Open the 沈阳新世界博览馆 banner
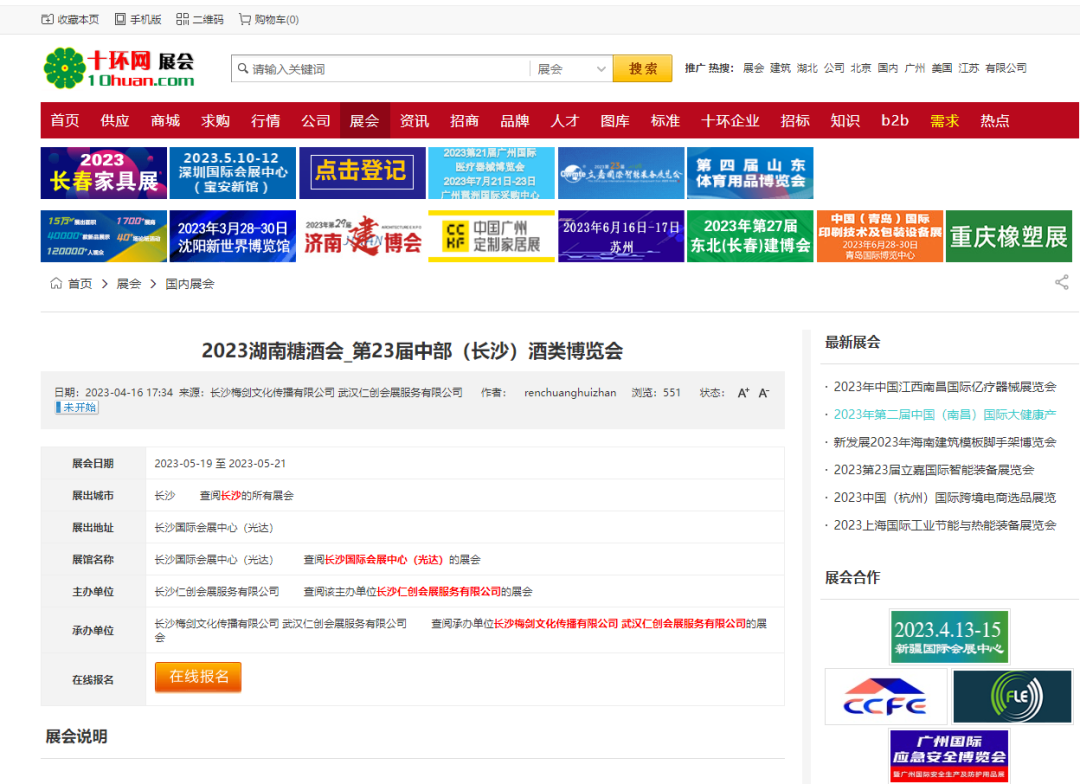Screen dimensions: 1080x784 pyautogui.click(x=233, y=236)
